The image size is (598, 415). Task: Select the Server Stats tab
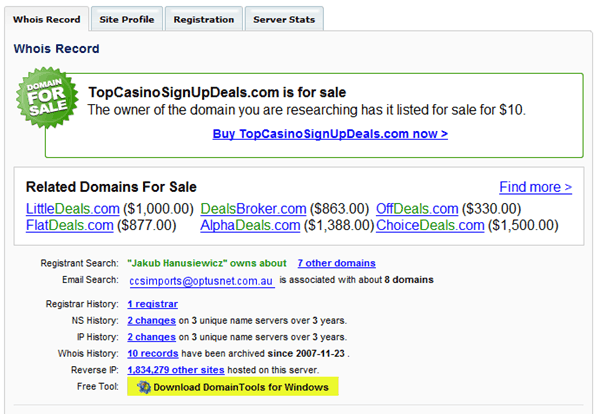tap(284, 19)
